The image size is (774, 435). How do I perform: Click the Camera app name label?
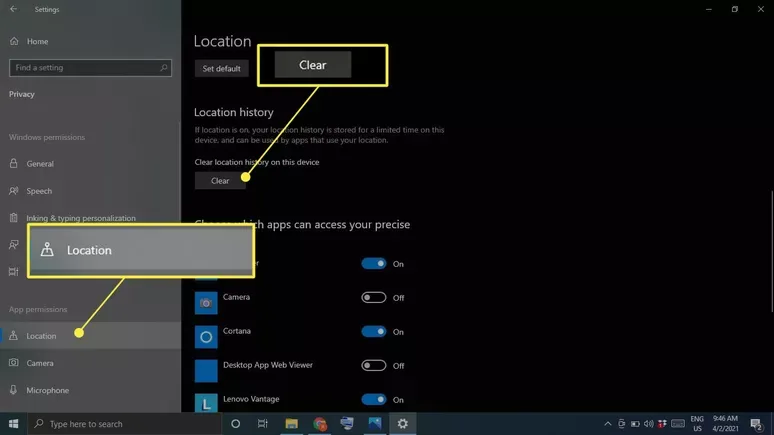coord(236,297)
